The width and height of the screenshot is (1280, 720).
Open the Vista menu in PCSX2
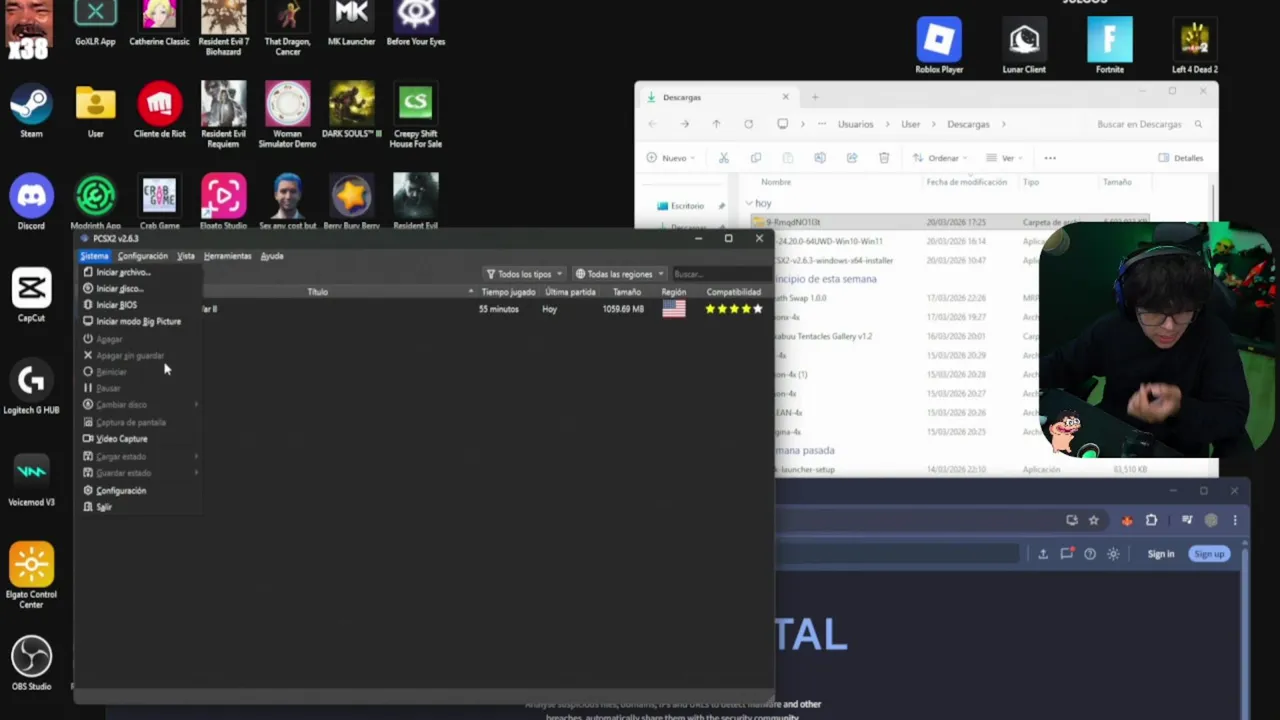click(x=186, y=256)
